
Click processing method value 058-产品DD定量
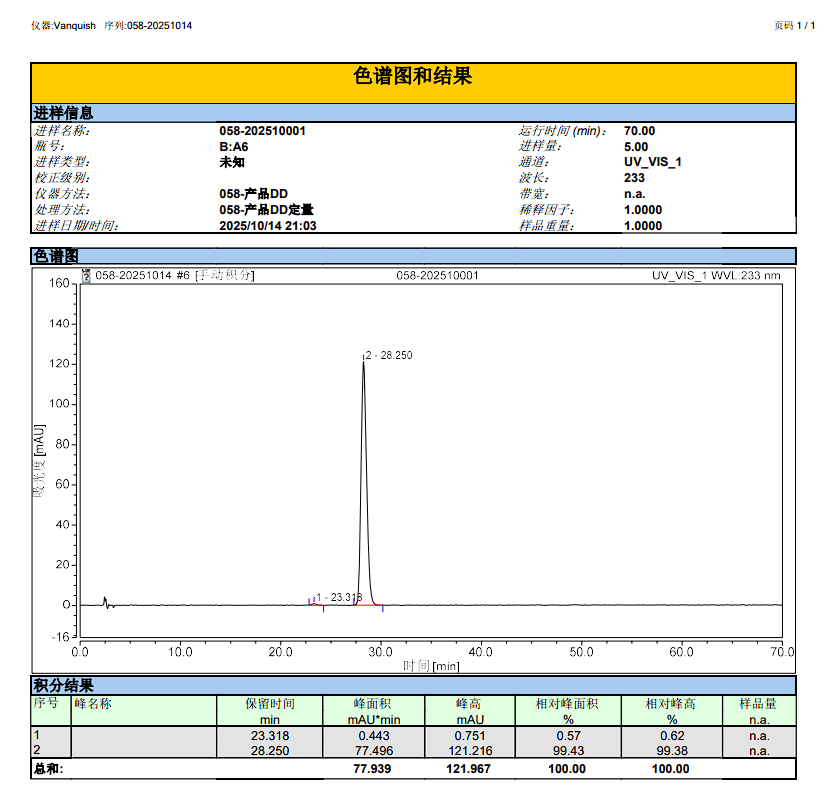click(266, 210)
